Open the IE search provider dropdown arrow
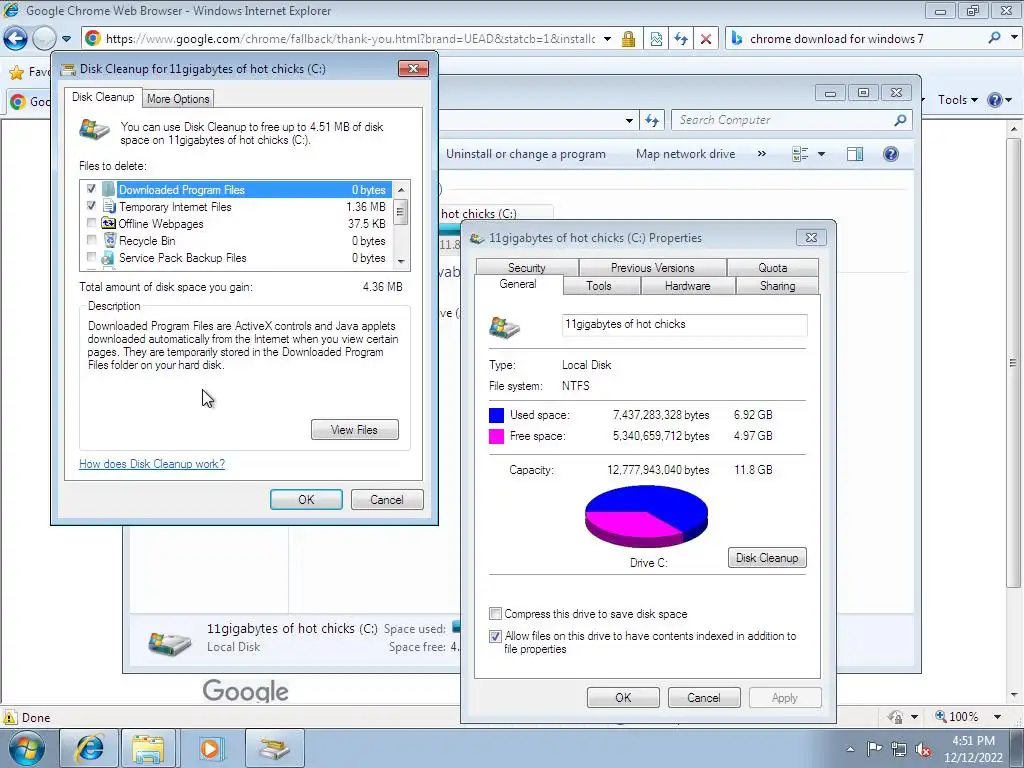1024x768 pixels. click(x=1014, y=38)
